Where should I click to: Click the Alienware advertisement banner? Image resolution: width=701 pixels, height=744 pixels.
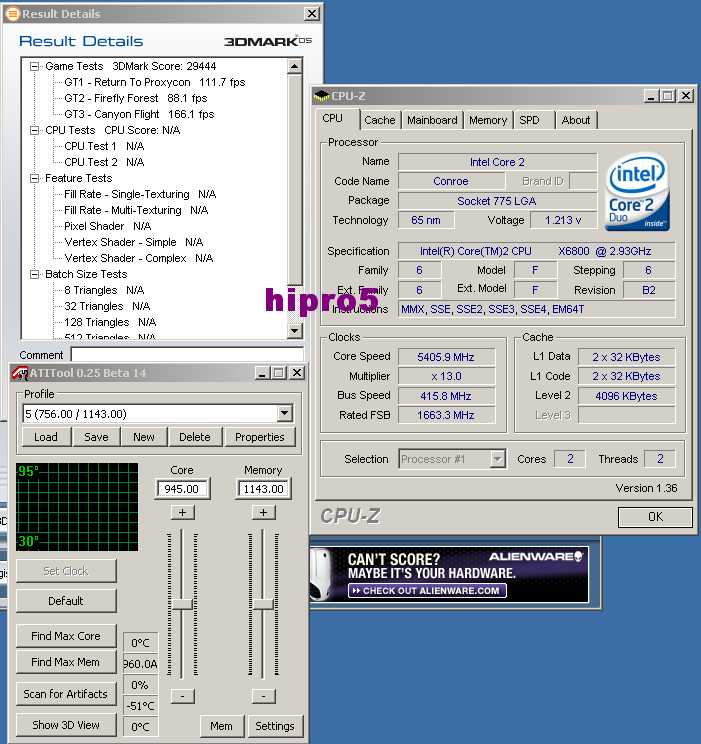(449, 575)
